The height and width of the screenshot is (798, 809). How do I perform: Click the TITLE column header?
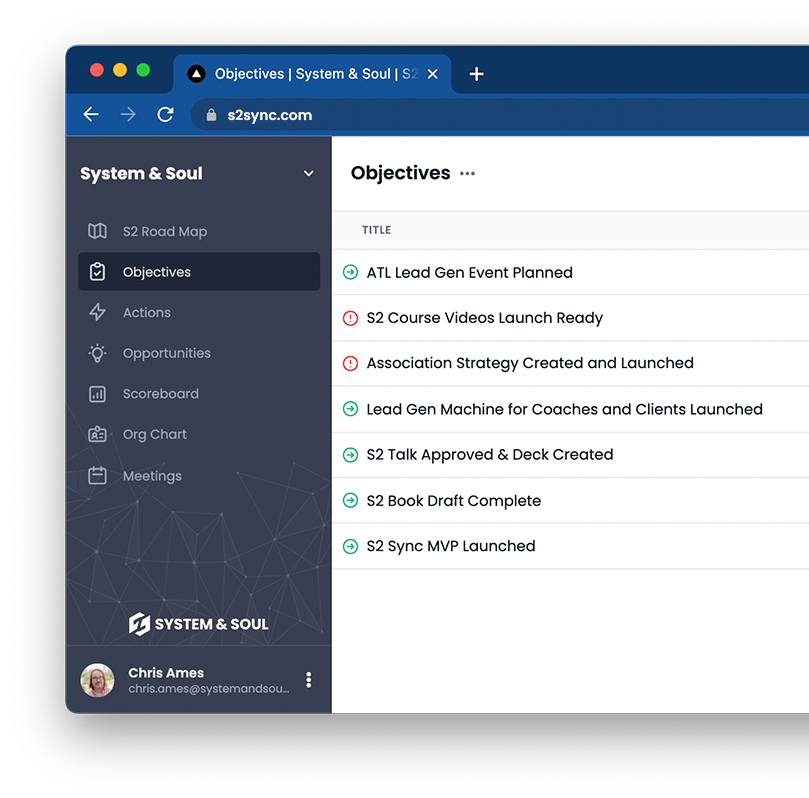(376, 230)
